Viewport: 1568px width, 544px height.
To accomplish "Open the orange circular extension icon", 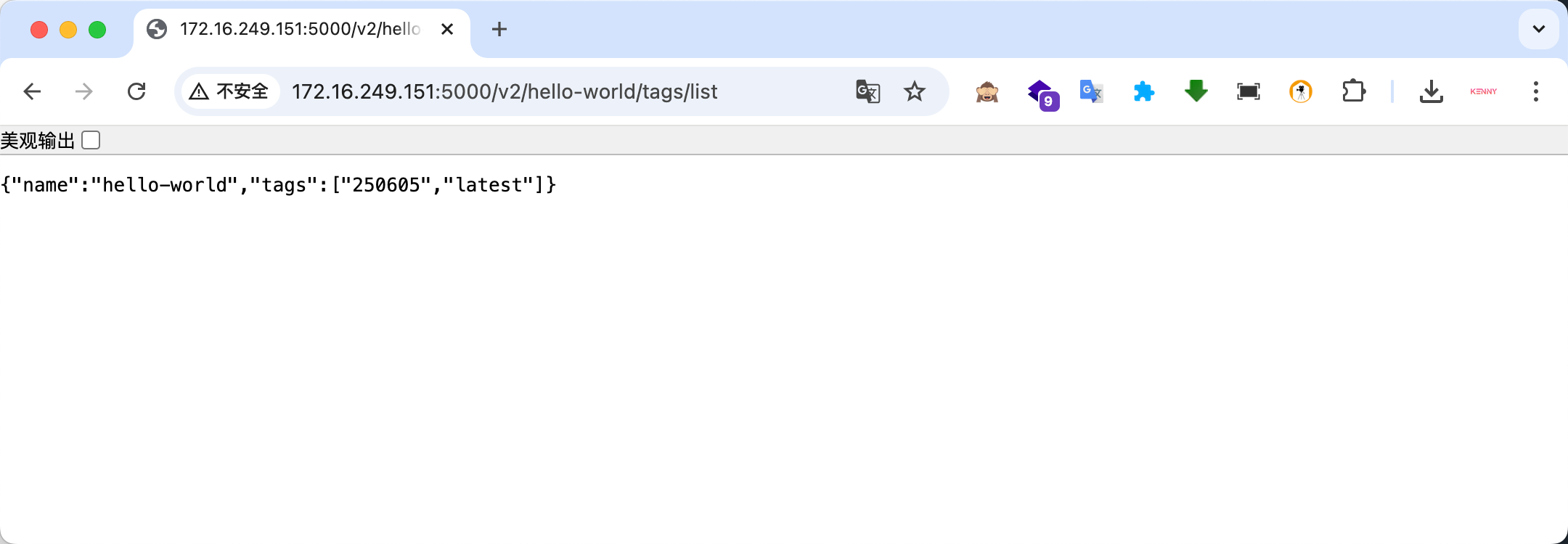I will pyautogui.click(x=1301, y=91).
